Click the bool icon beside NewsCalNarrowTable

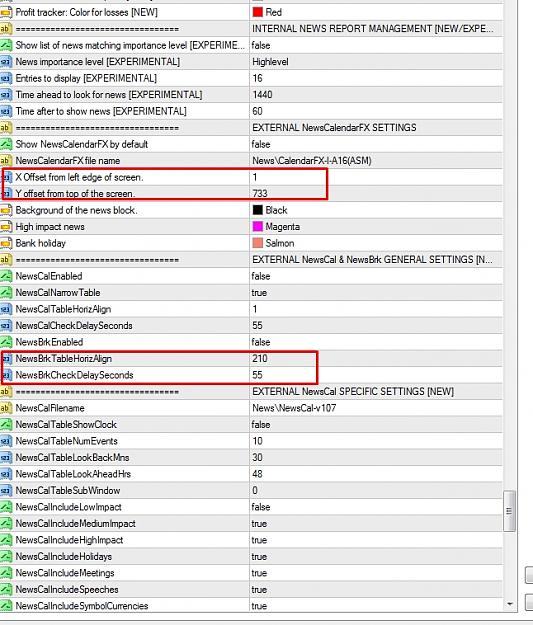click(6, 293)
